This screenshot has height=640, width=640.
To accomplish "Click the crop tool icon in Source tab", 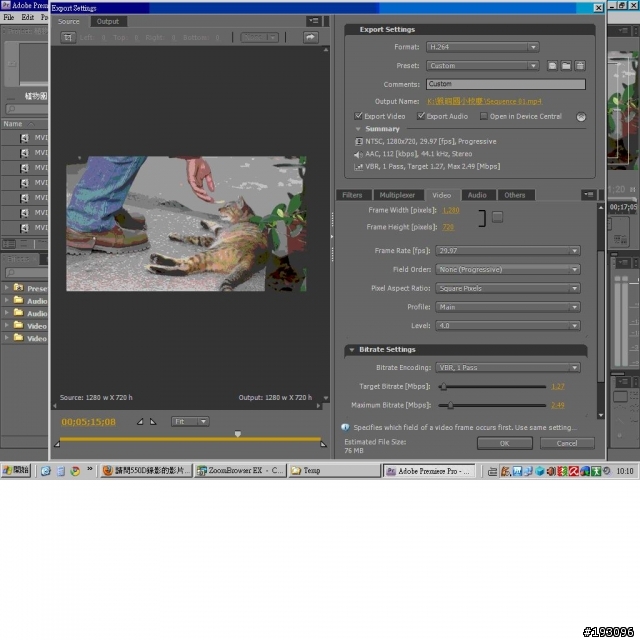I will pyautogui.click(x=68, y=38).
